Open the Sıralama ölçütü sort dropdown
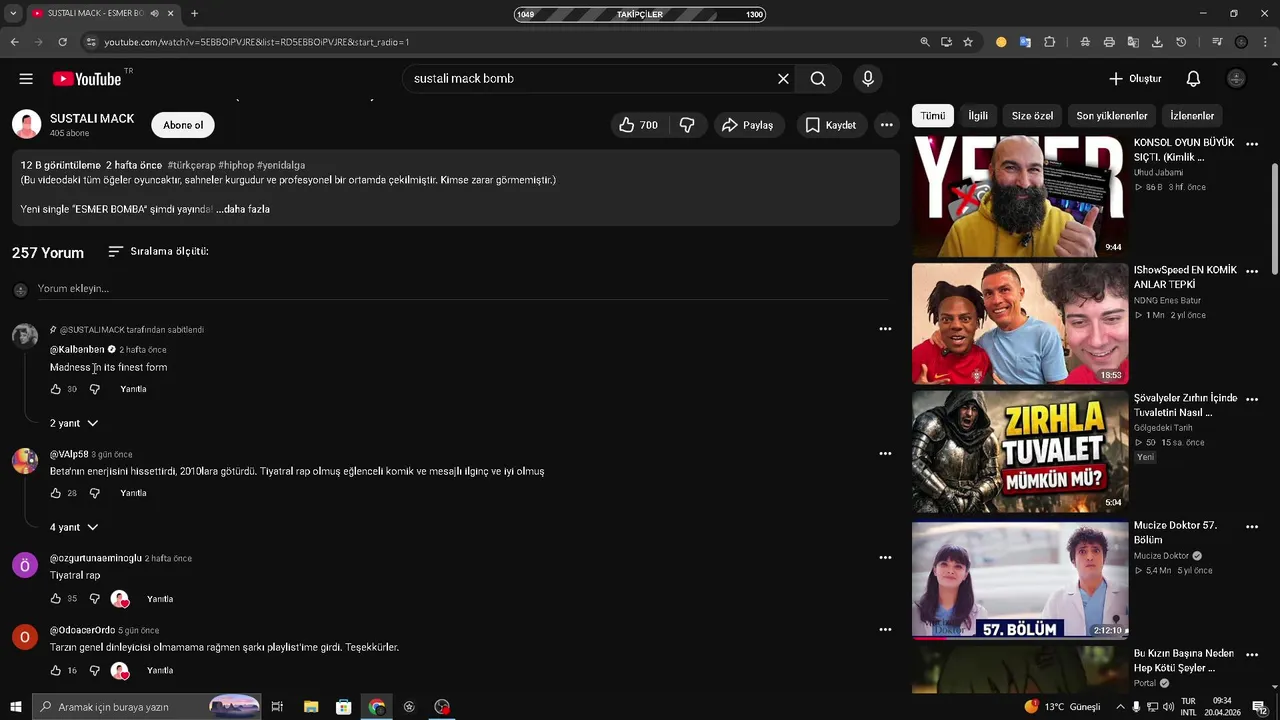The image size is (1280, 720). pyautogui.click(x=158, y=252)
